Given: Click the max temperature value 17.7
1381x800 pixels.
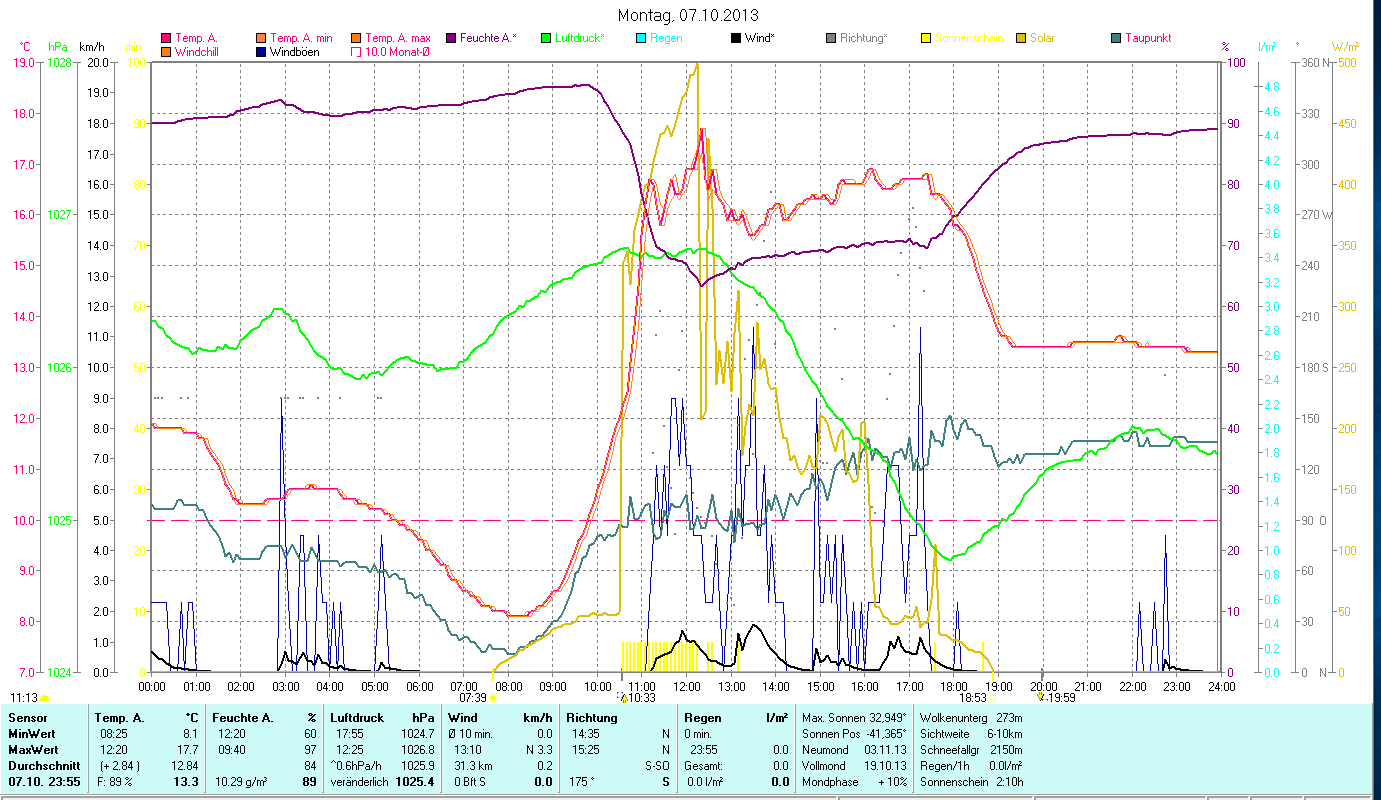Looking at the screenshot, I should point(188,750).
